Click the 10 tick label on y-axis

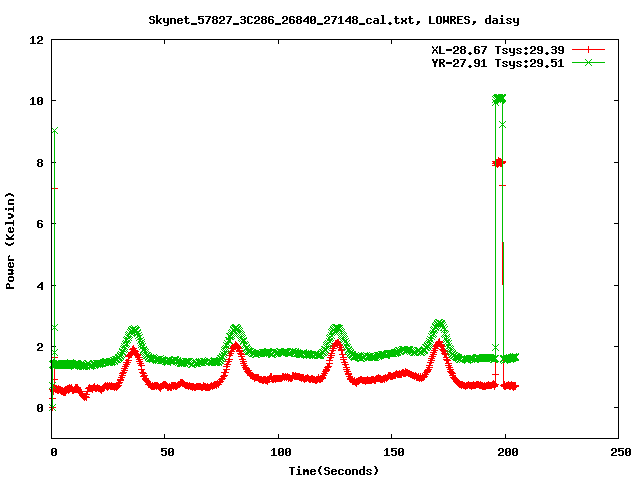(36, 101)
